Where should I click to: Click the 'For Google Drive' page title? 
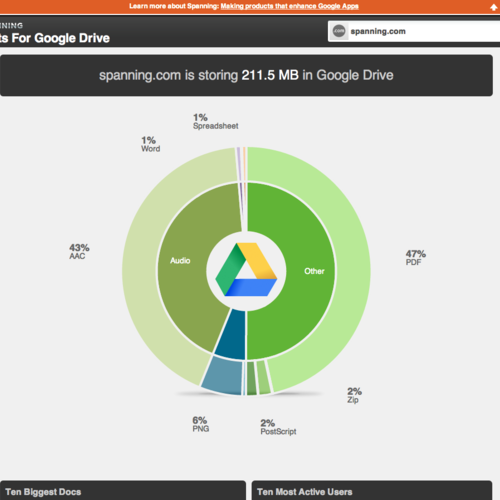pos(60,38)
